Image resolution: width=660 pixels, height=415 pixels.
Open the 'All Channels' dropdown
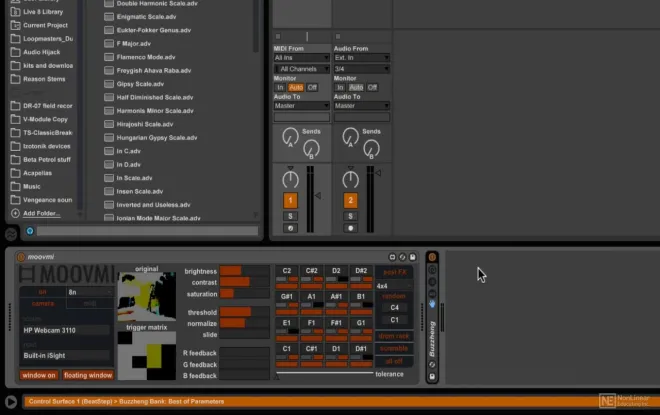(x=301, y=69)
